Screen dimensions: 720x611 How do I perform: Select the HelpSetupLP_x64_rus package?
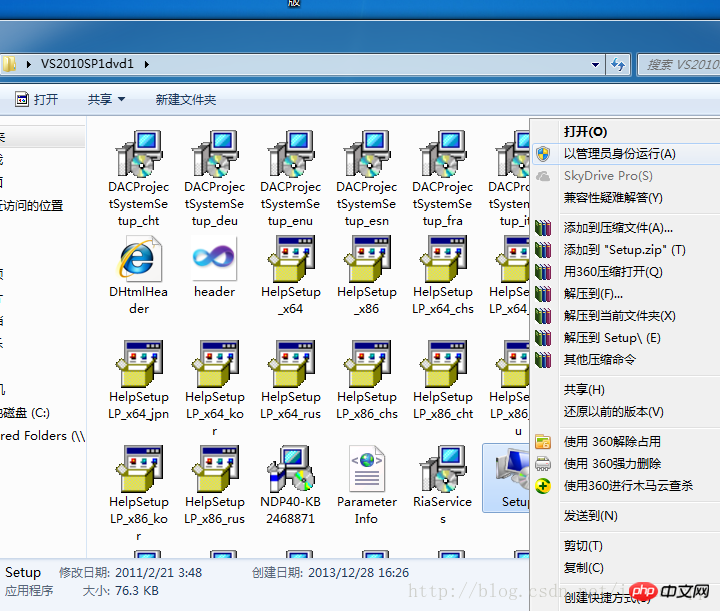pos(291,364)
